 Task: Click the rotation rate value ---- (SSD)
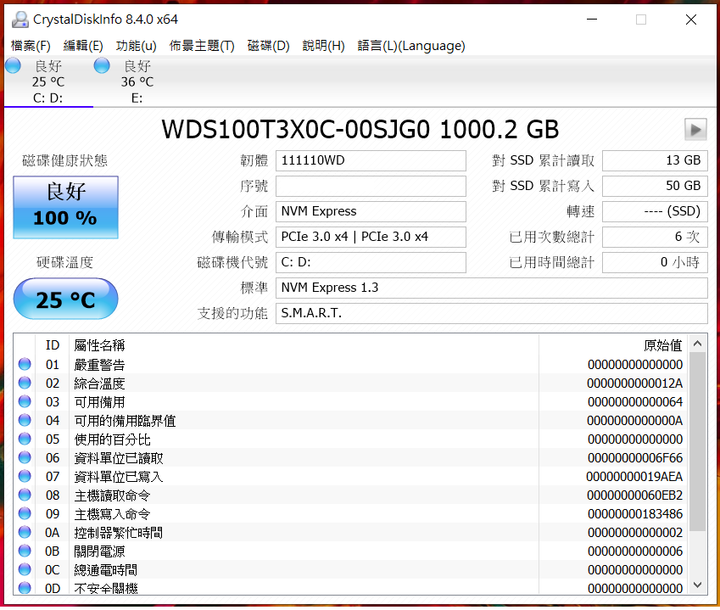pos(655,211)
